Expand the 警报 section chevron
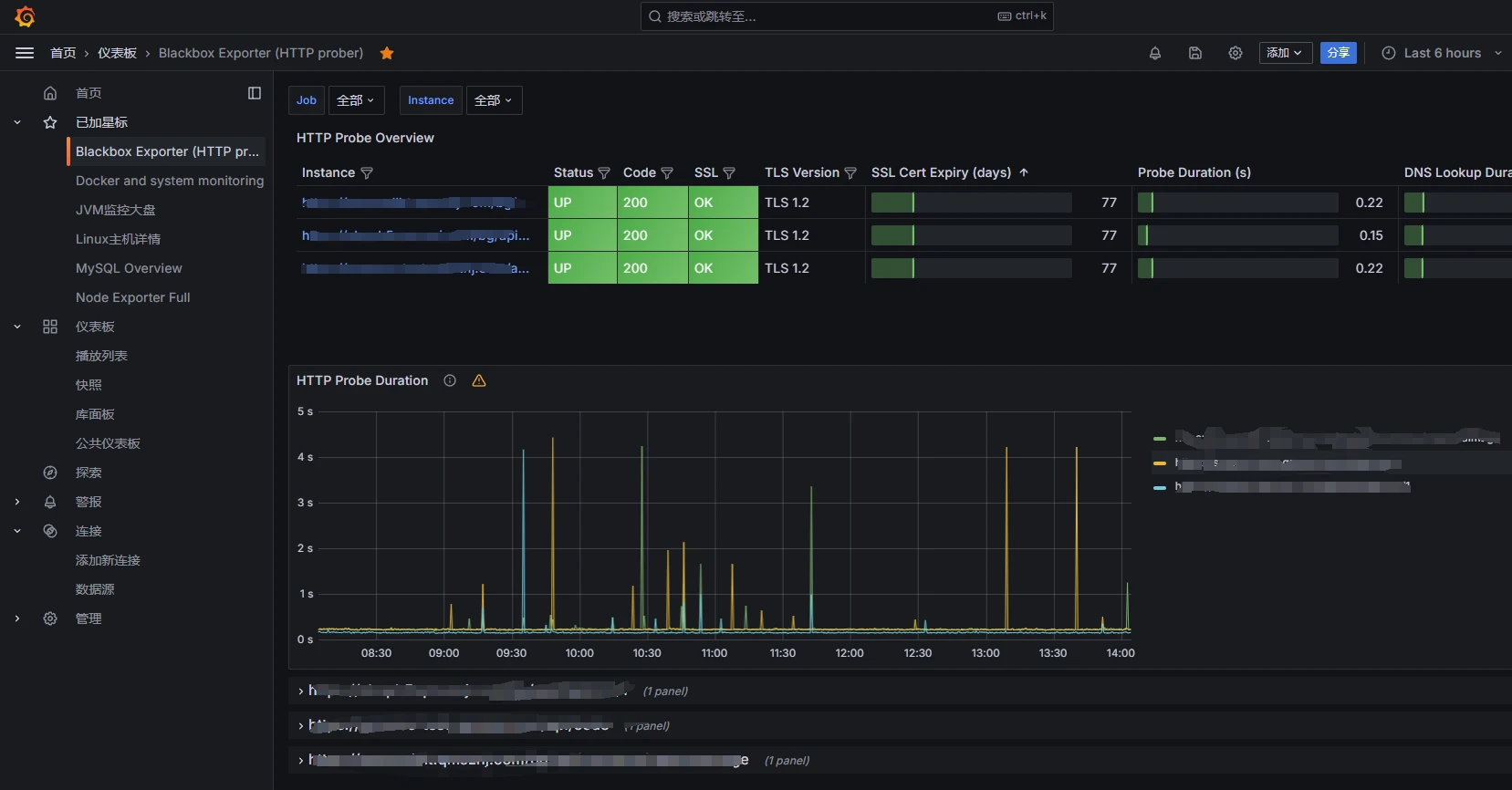Image resolution: width=1512 pixels, height=790 pixels. click(x=17, y=502)
